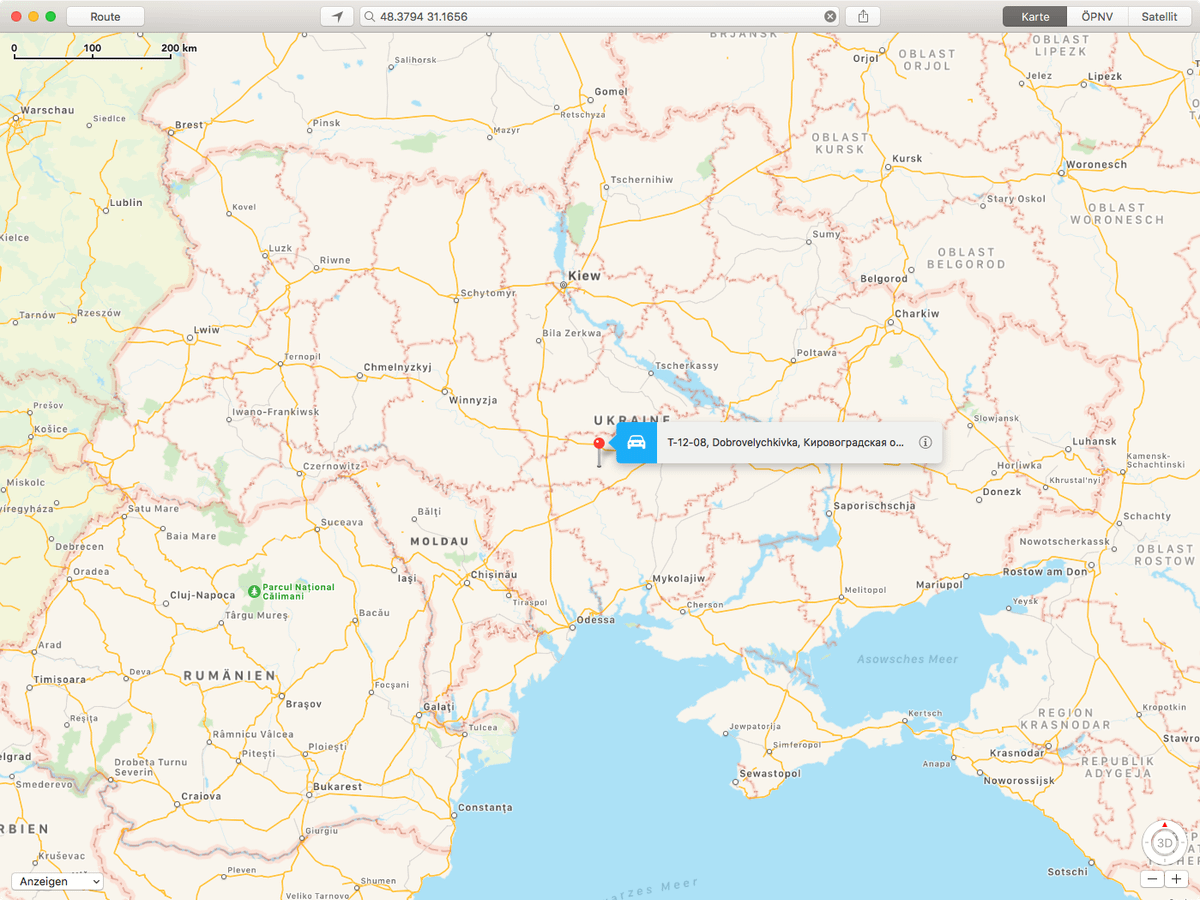Click the green fullscreen window button
This screenshot has width=1200, height=900.
pos(51,17)
